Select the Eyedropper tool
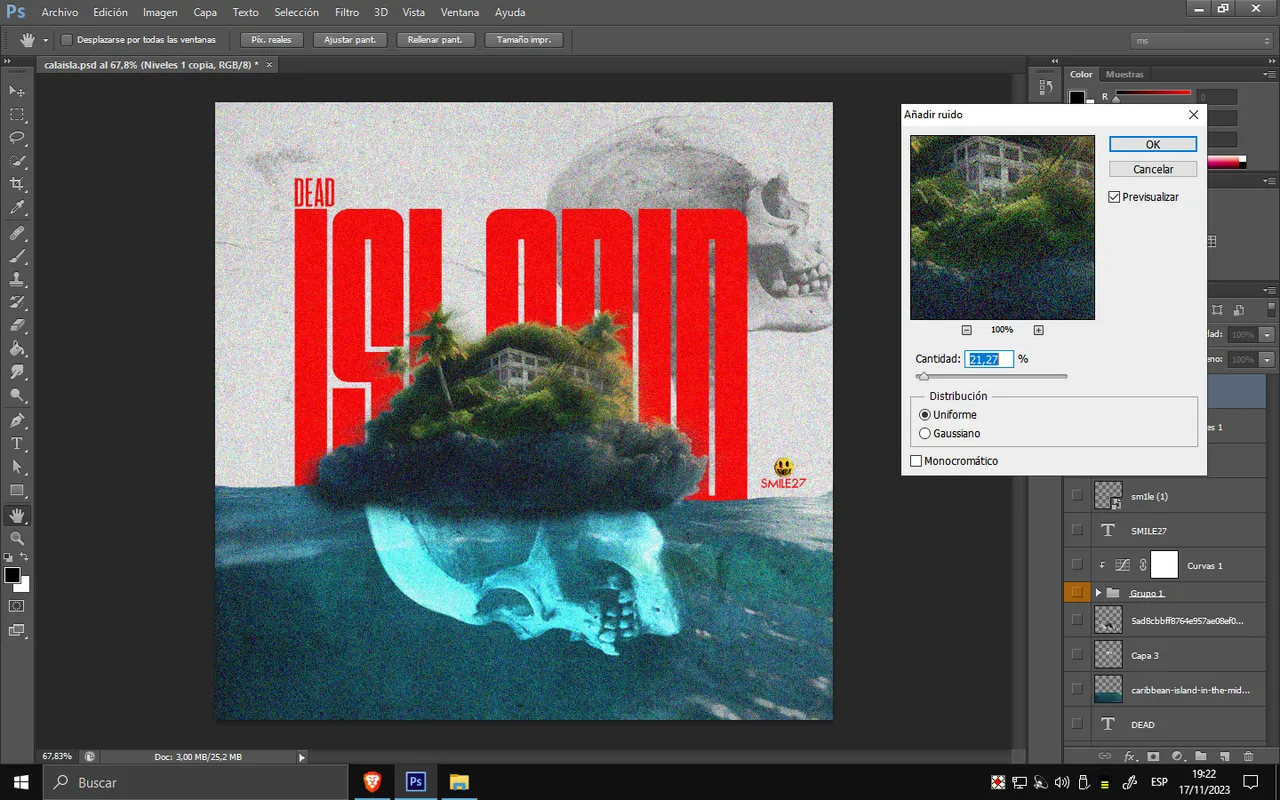Image resolution: width=1280 pixels, height=800 pixels. [x=17, y=208]
